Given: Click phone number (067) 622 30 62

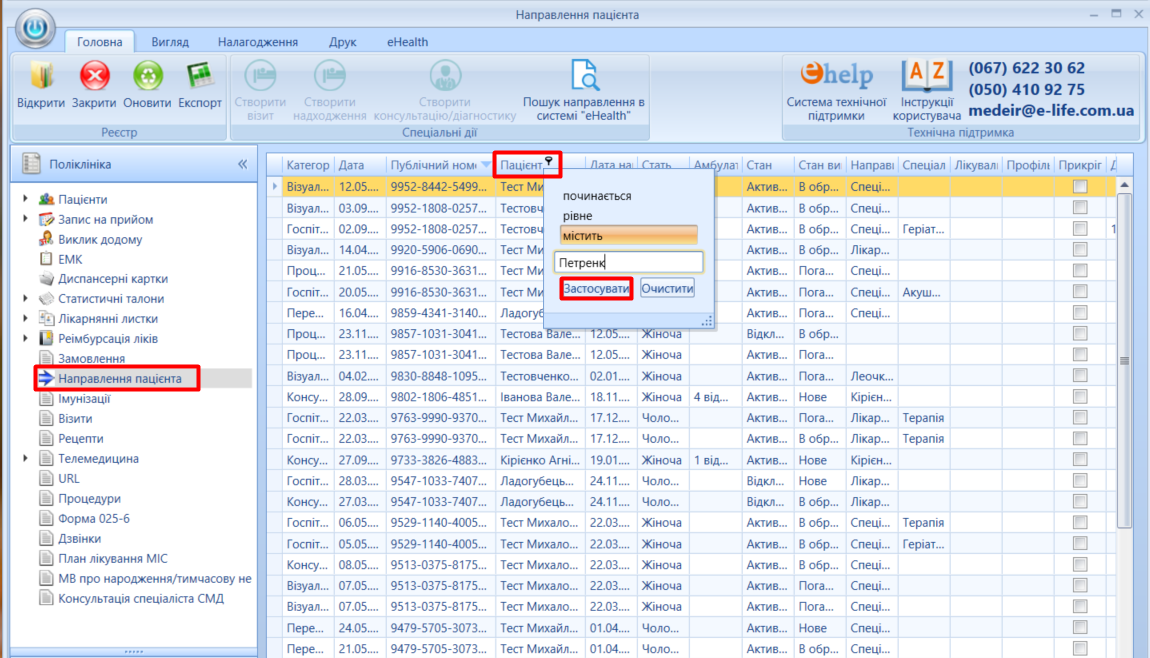Looking at the screenshot, I should point(1026,68).
